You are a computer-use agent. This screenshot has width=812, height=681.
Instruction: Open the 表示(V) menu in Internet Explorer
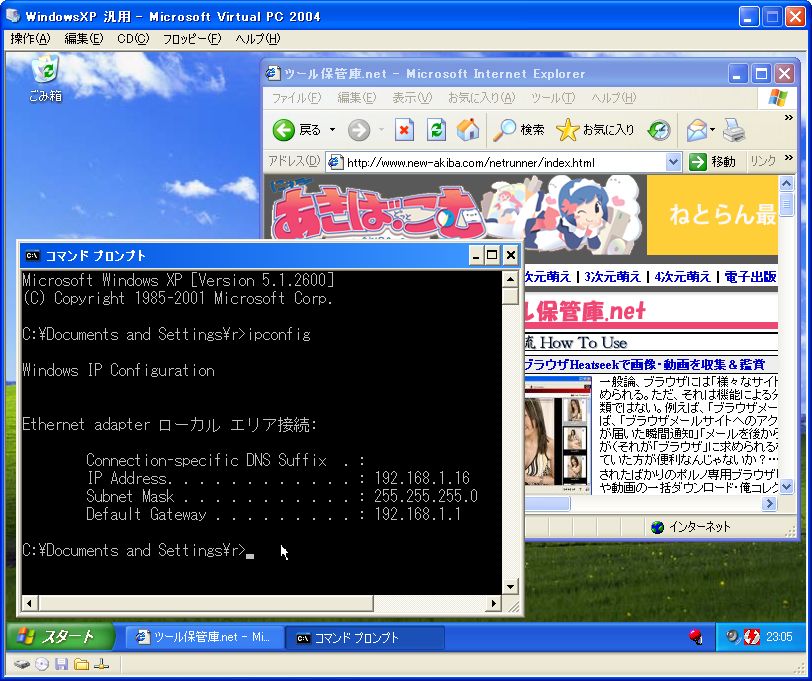412,97
